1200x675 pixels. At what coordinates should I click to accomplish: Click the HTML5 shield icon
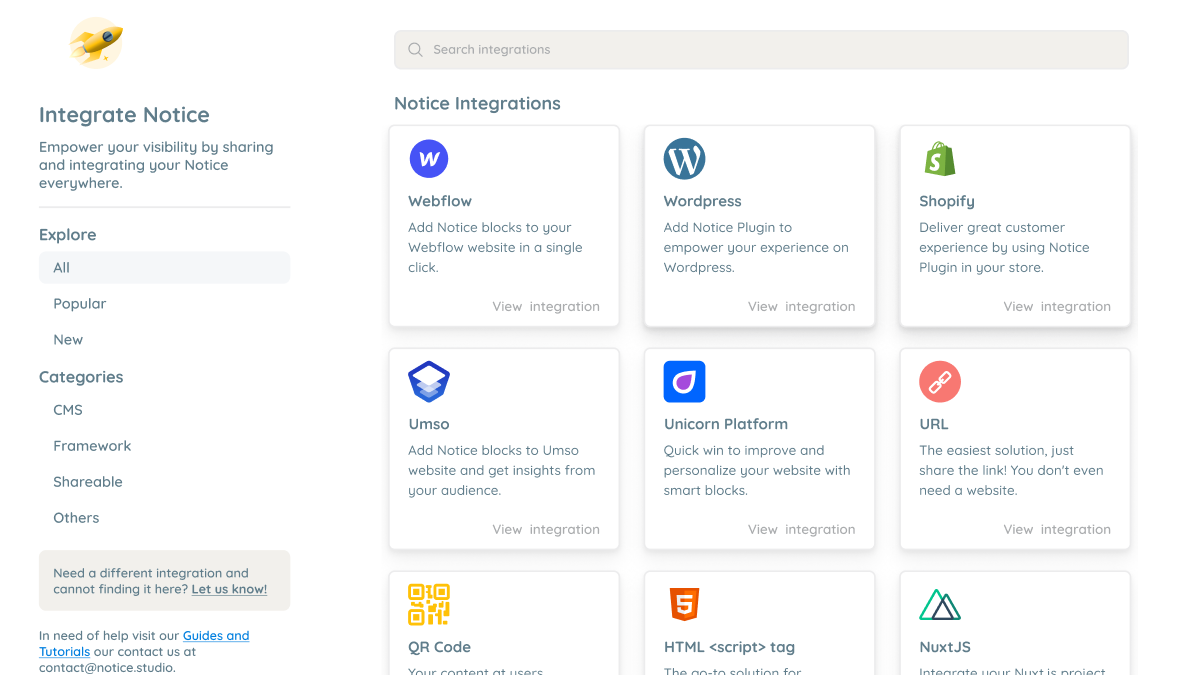point(685,605)
